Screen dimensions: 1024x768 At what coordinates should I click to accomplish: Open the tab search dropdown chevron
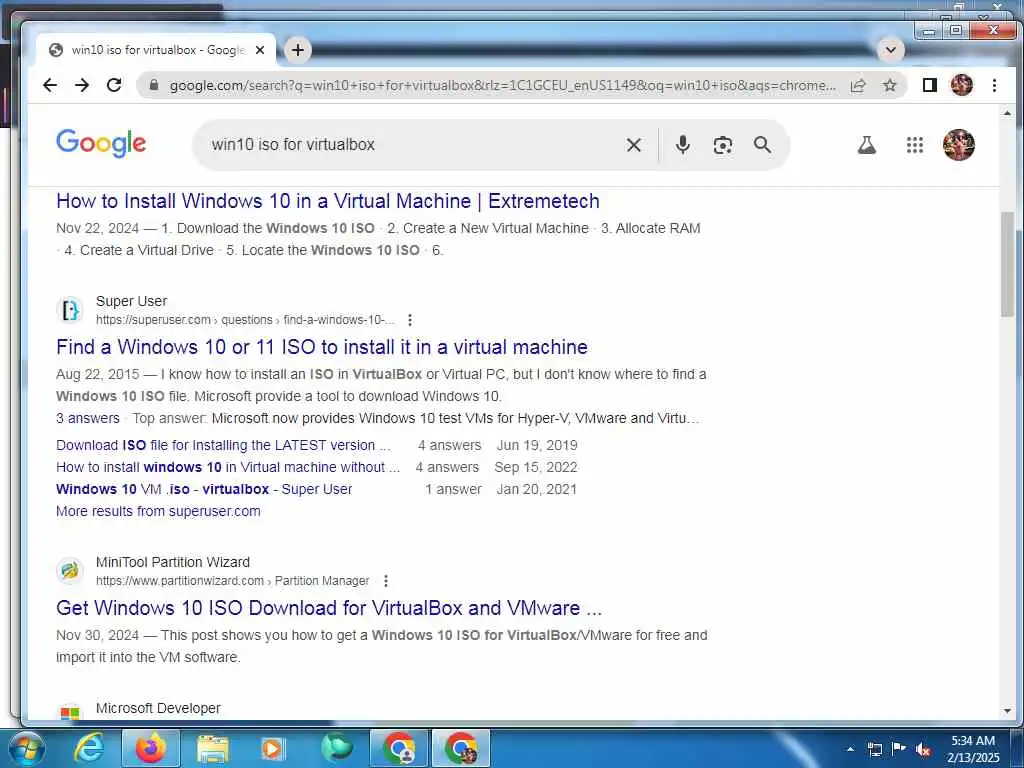890,50
